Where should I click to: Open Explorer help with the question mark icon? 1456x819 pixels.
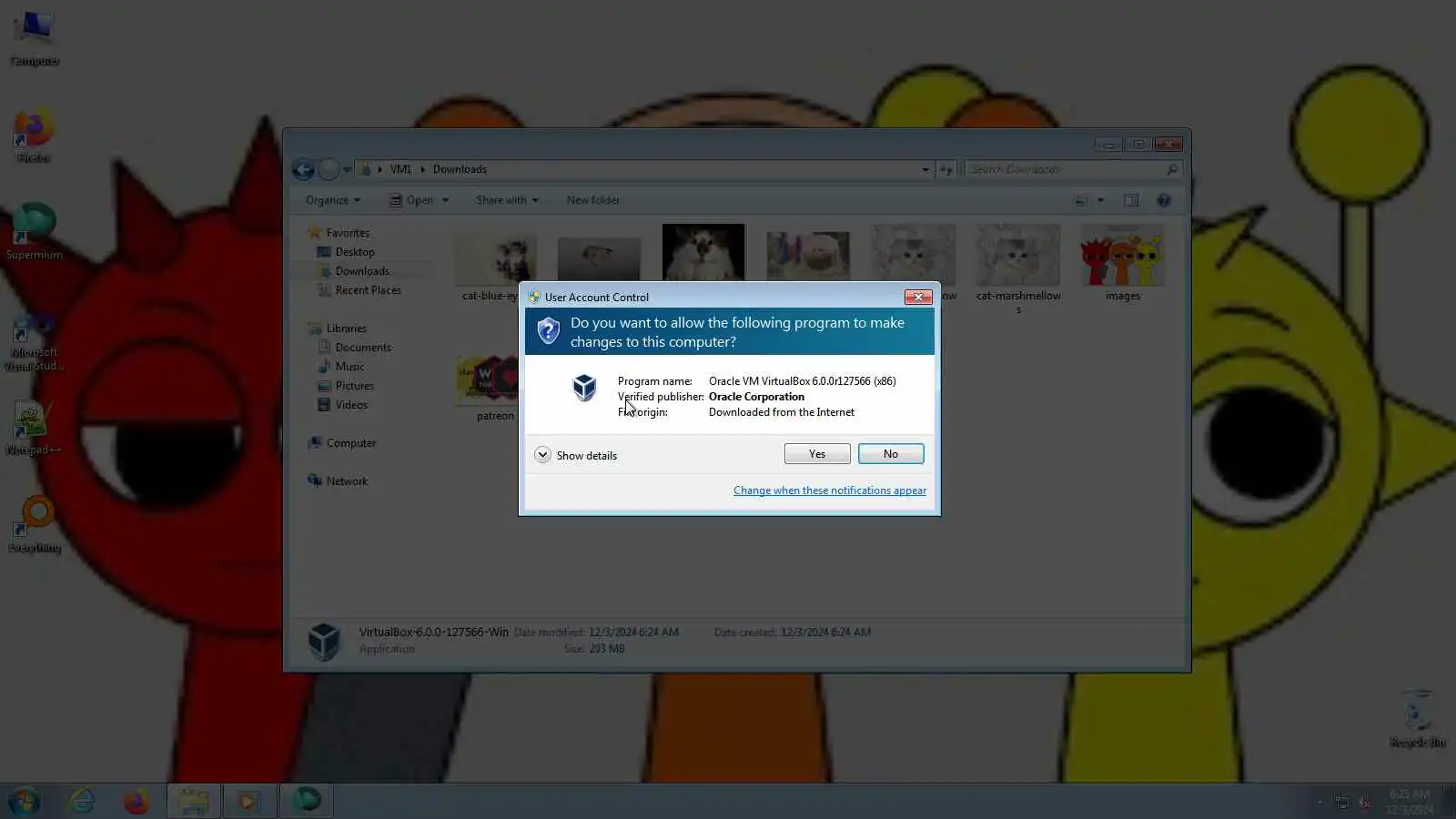tap(1164, 200)
